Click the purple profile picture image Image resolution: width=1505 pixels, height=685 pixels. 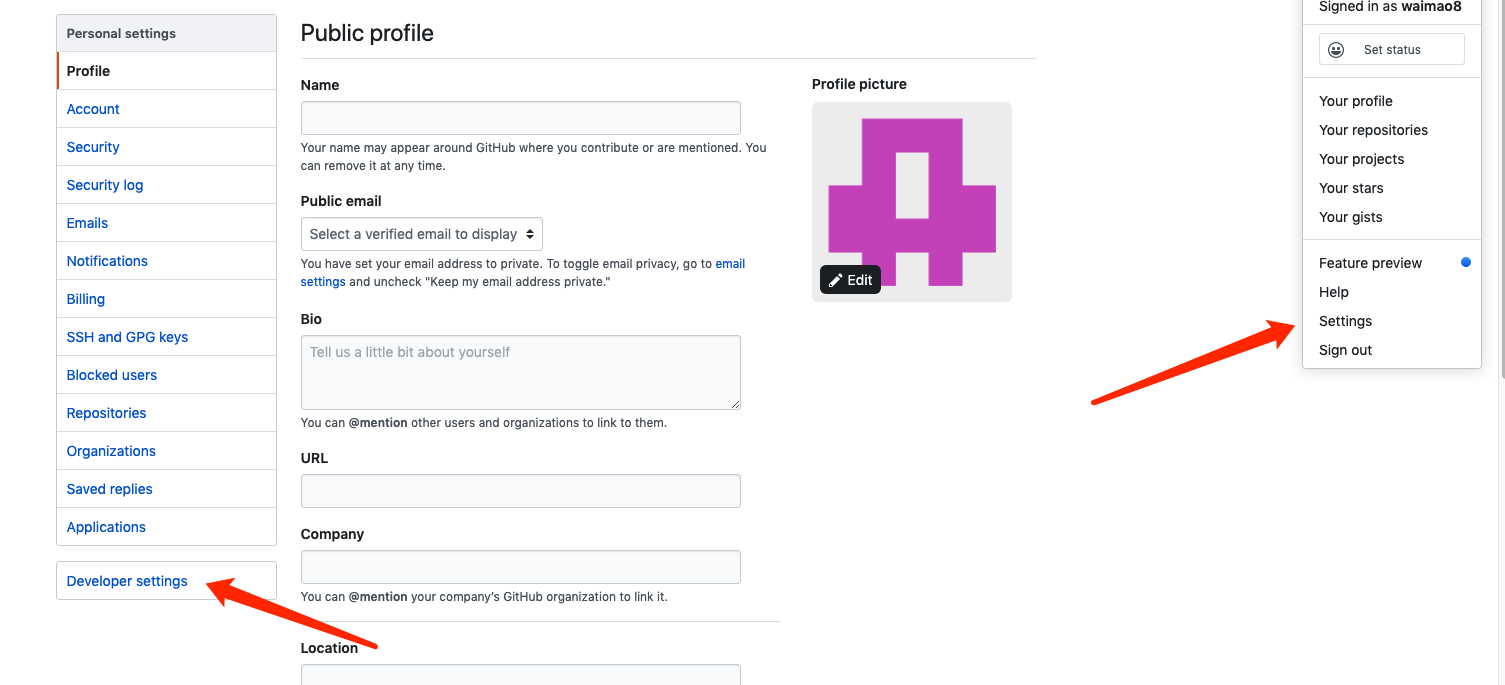pyautogui.click(x=912, y=202)
